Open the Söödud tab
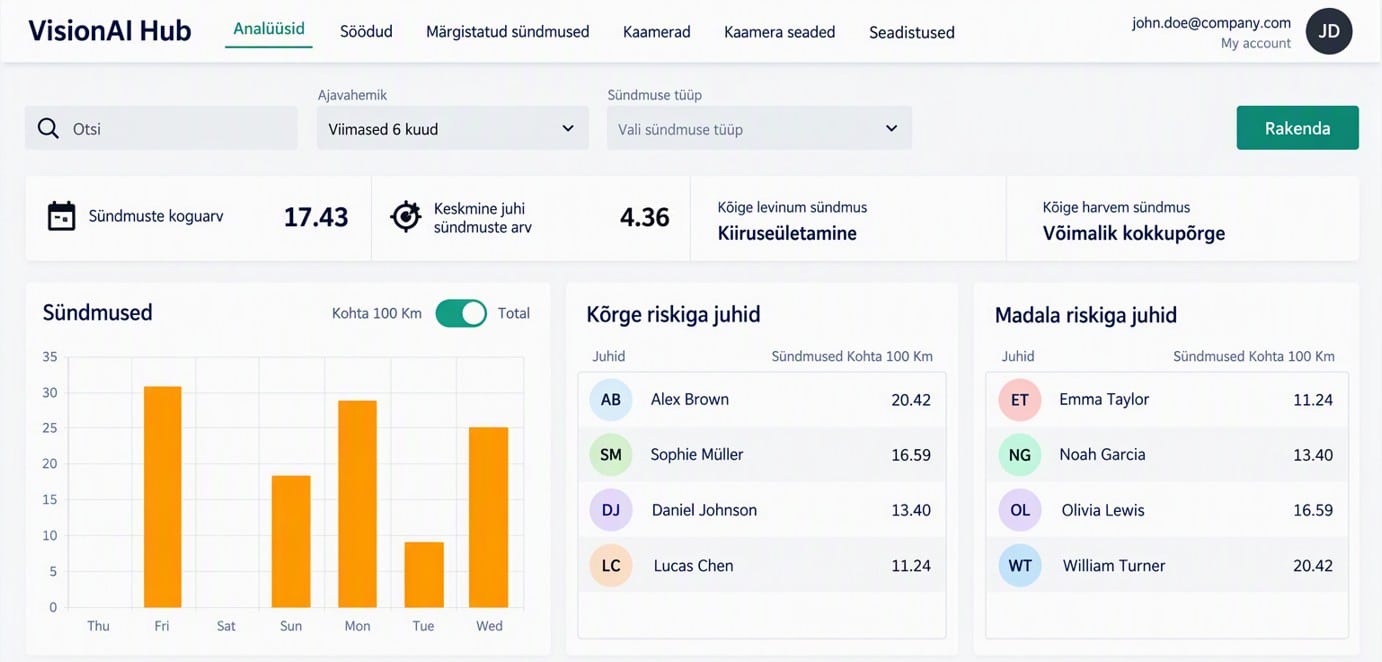The image size is (1382, 662). (x=366, y=32)
